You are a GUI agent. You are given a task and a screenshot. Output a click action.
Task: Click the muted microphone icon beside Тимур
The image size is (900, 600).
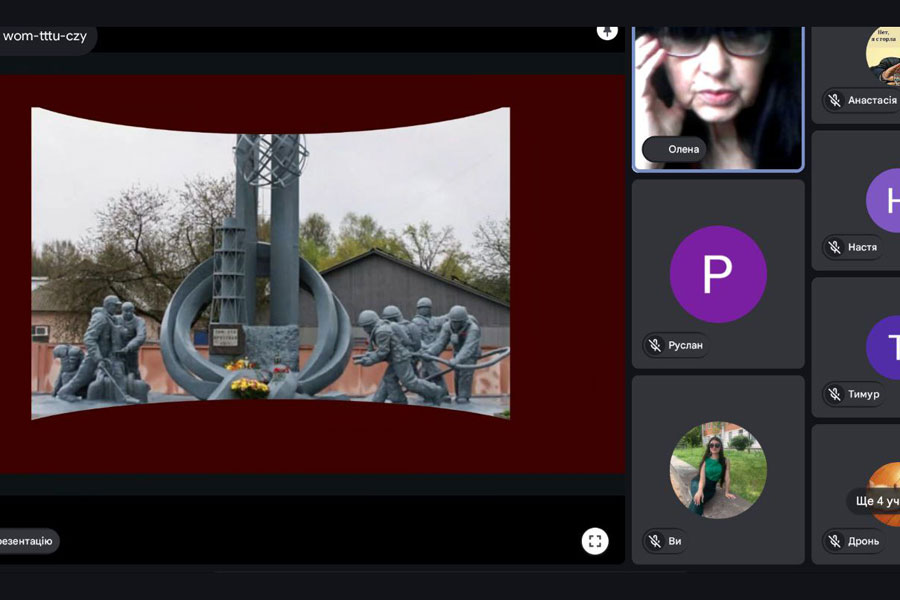(x=835, y=394)
